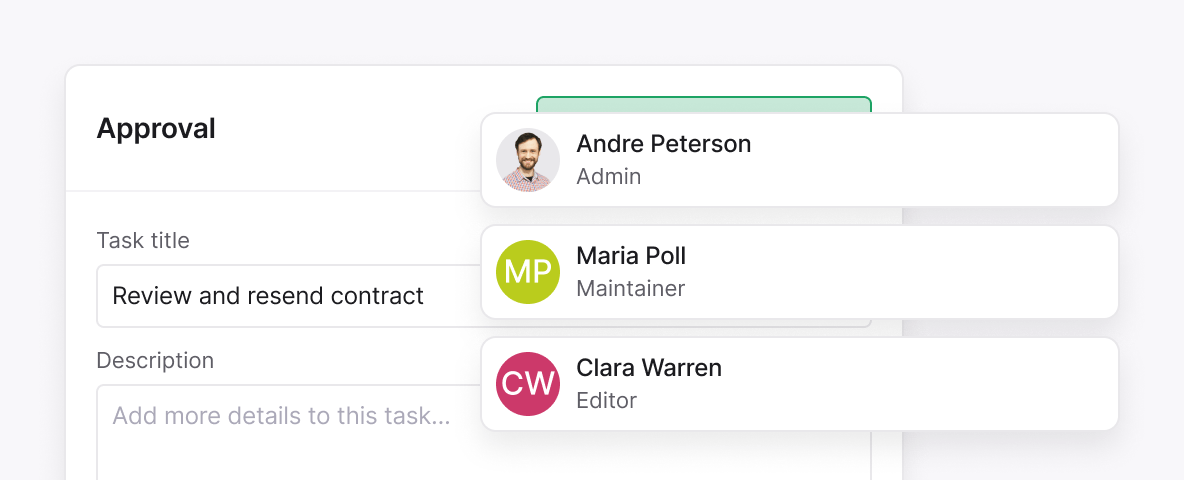Select Andre Peterson from the user list
Screen dimensions: 1184x480
[663, 144]
